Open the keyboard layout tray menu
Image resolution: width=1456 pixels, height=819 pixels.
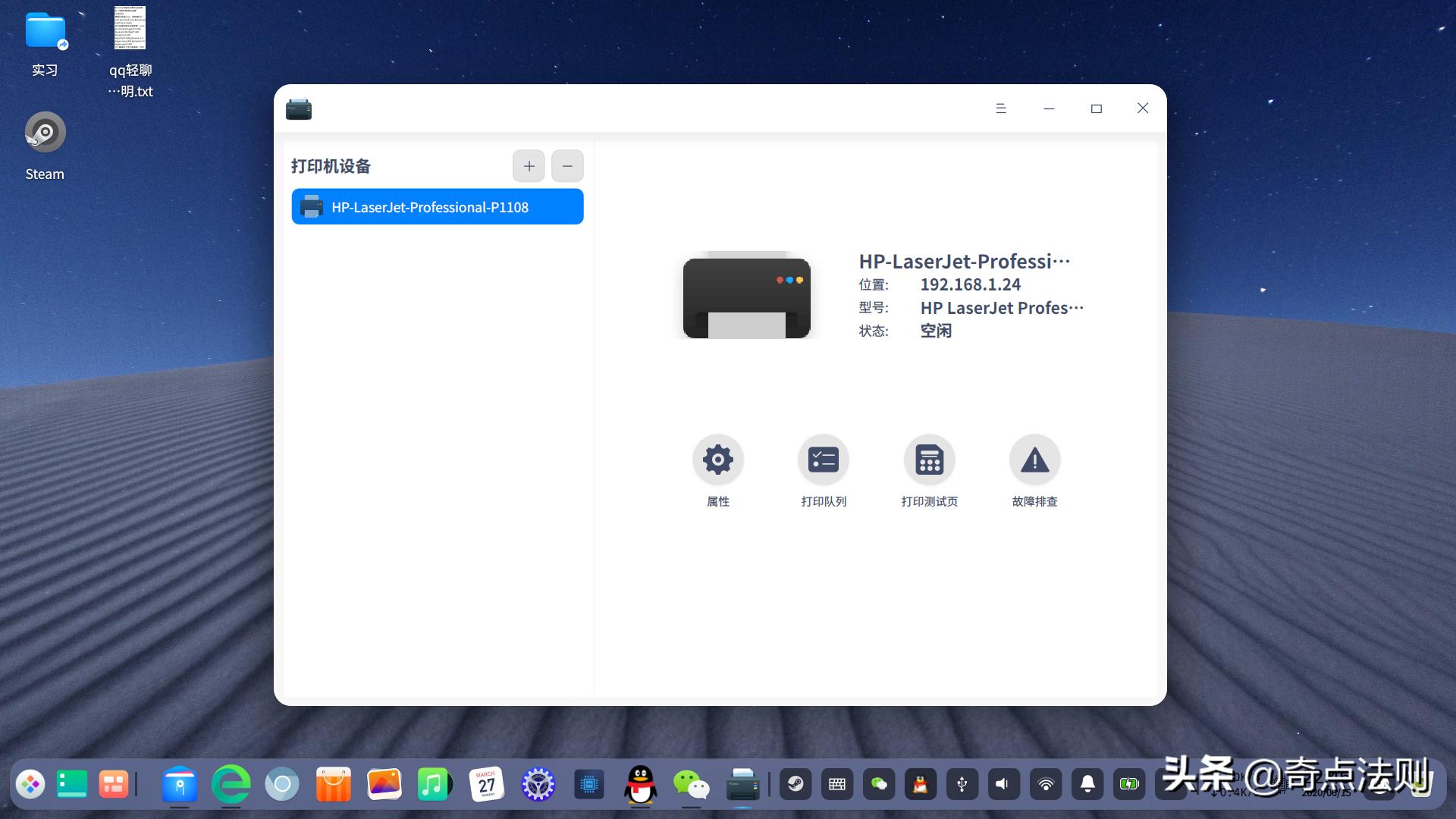pyautogui.click(x=836, y=785)
